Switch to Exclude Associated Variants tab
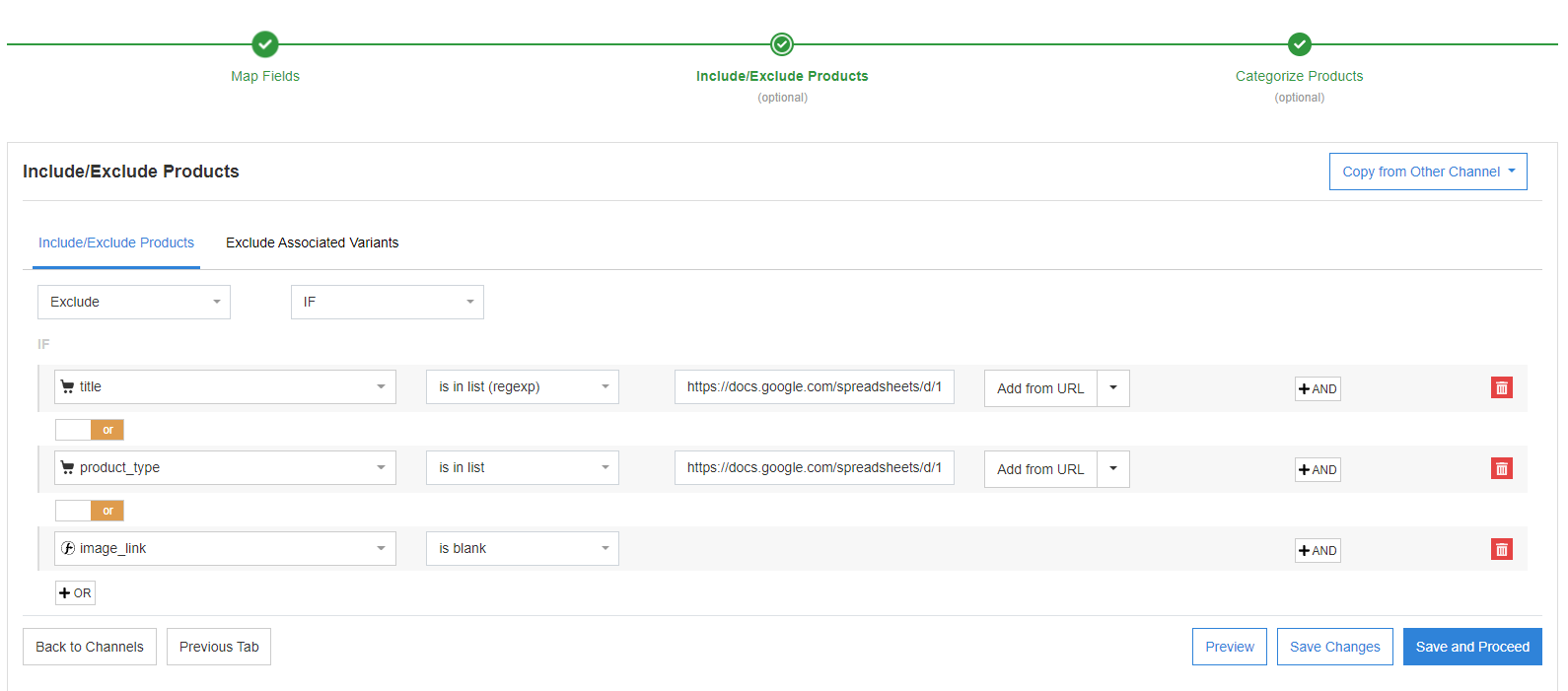Image resolution: width=1568 pixels, height=691 pixels. (x=312, y=243)
